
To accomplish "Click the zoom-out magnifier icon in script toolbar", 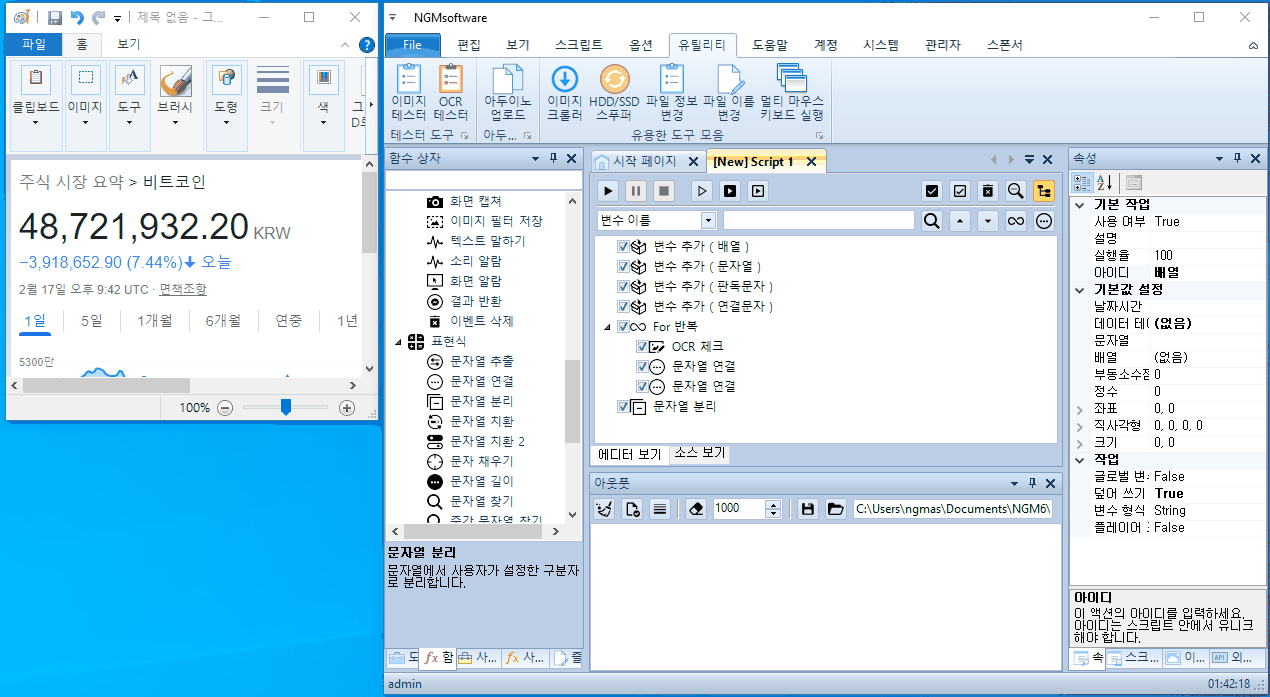I will point(1016,191).
